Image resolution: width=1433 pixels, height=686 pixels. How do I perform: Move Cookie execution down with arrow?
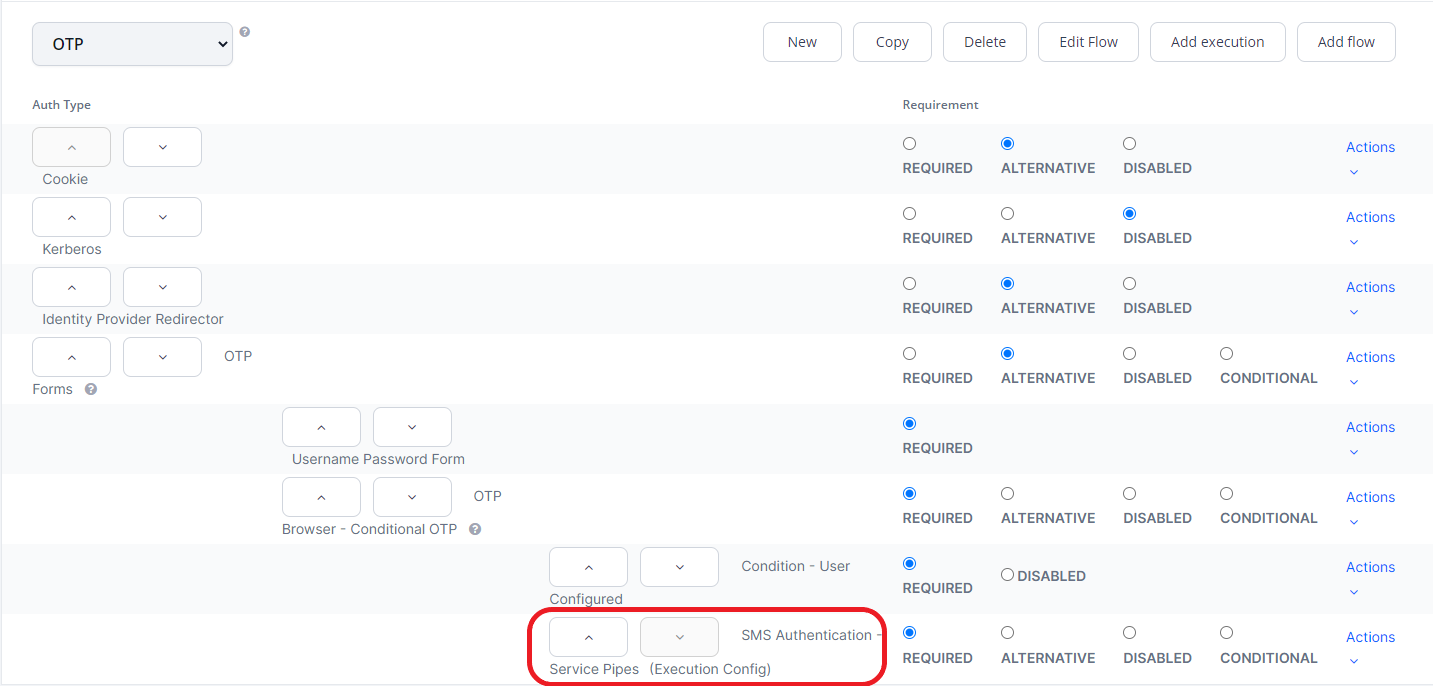(x=162, y=147)
